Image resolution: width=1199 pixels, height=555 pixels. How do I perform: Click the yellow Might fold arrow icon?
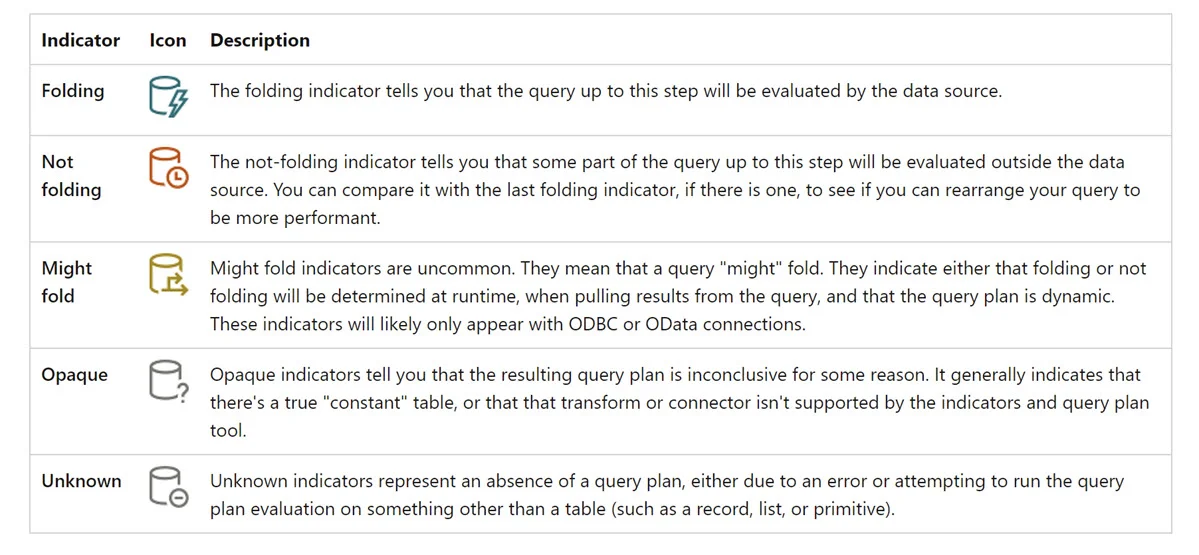167,275
